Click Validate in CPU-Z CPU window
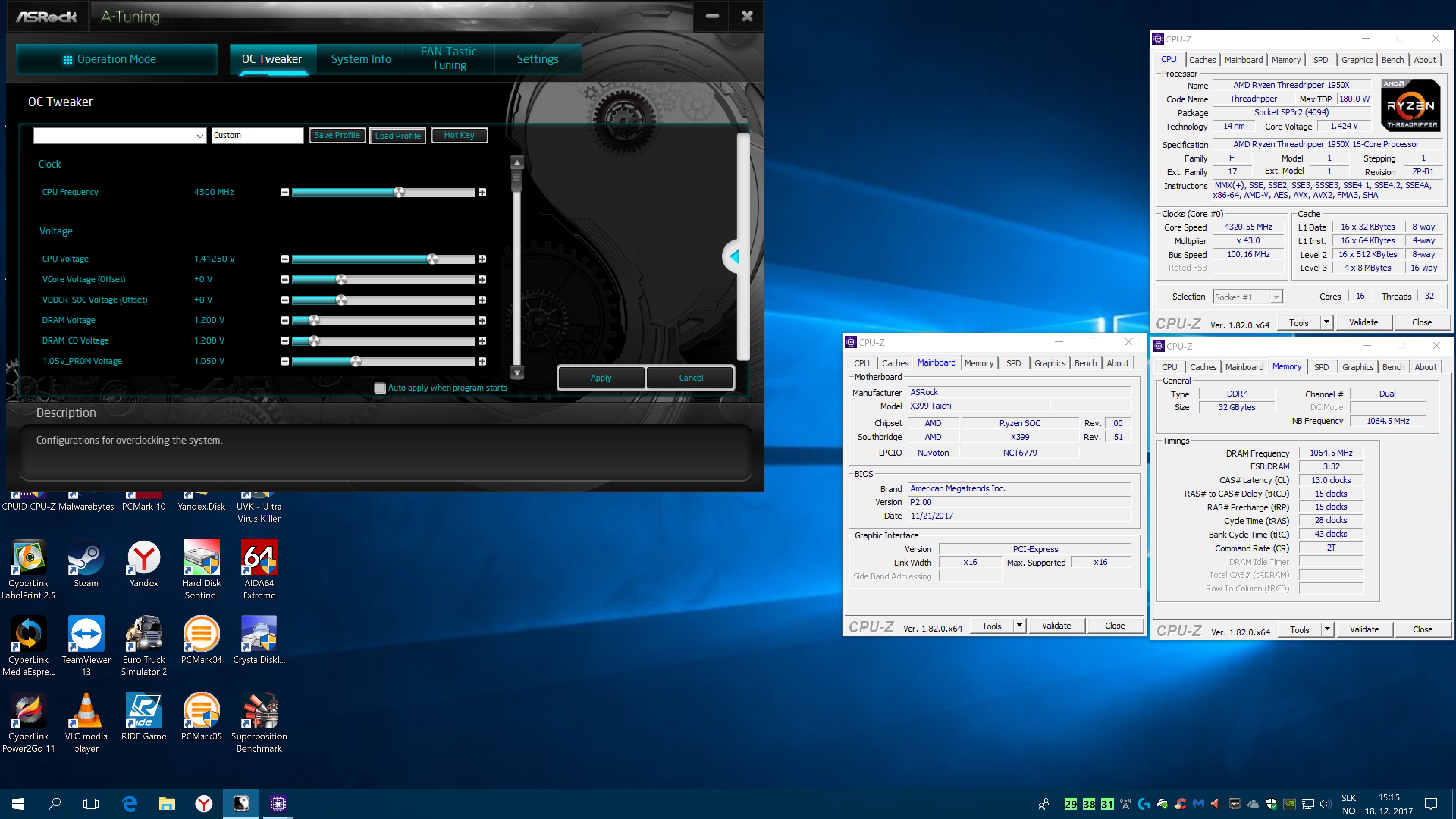 click(1363, 323)
